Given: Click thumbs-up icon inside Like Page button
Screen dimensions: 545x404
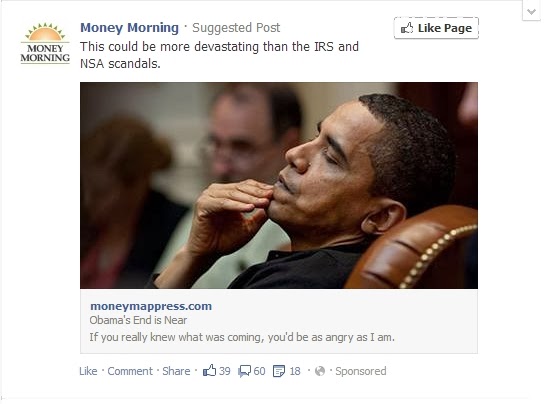Looking at the screenshot, I should (407, 28).
